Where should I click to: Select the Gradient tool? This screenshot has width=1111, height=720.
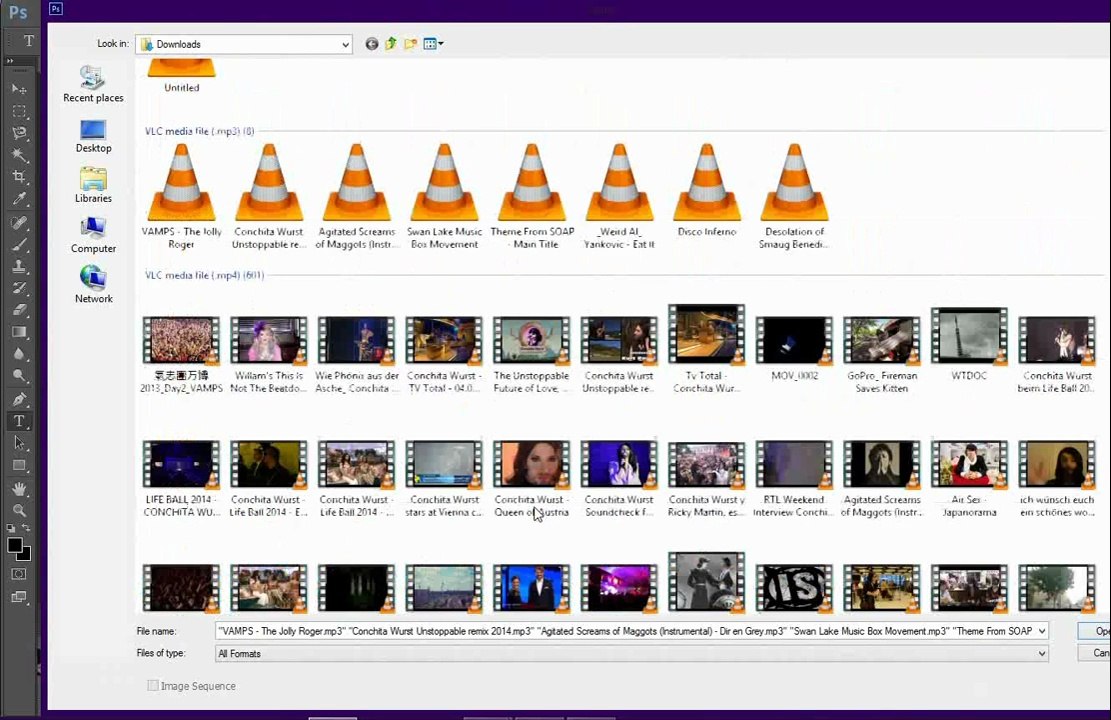tap(19, 332)
